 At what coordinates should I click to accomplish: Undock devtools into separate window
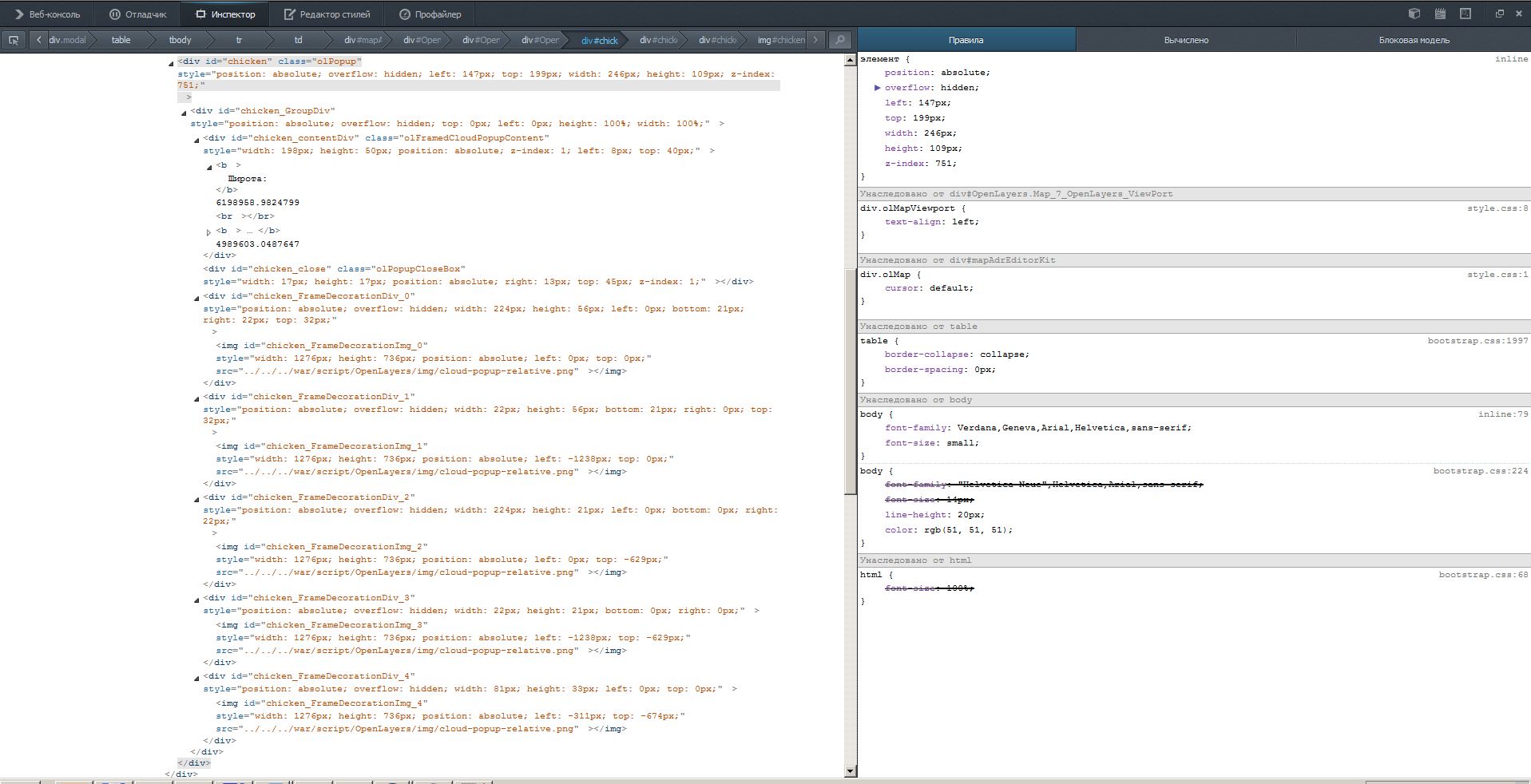pos(1499,14)
